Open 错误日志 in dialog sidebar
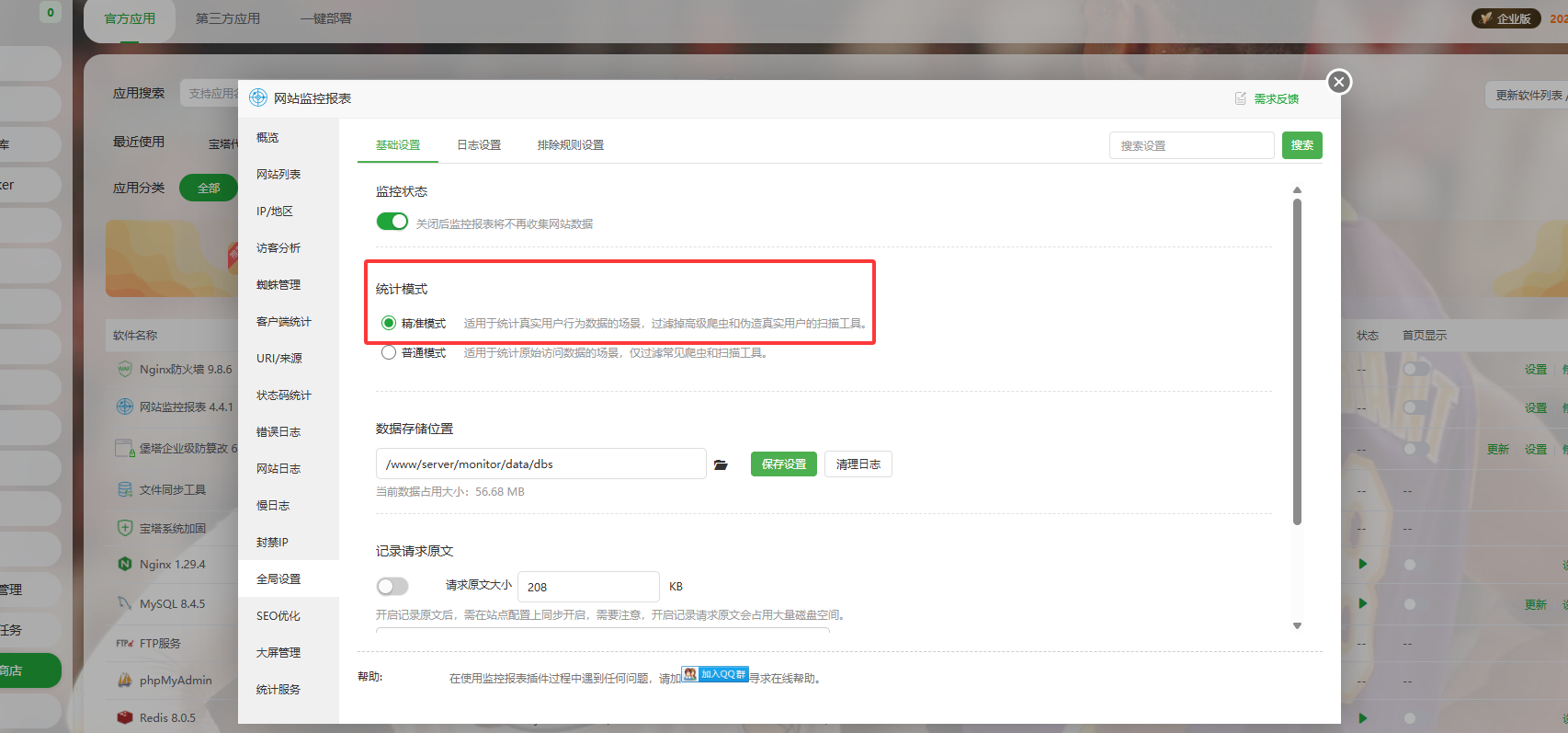1568x733 pixels. (289, 431)
